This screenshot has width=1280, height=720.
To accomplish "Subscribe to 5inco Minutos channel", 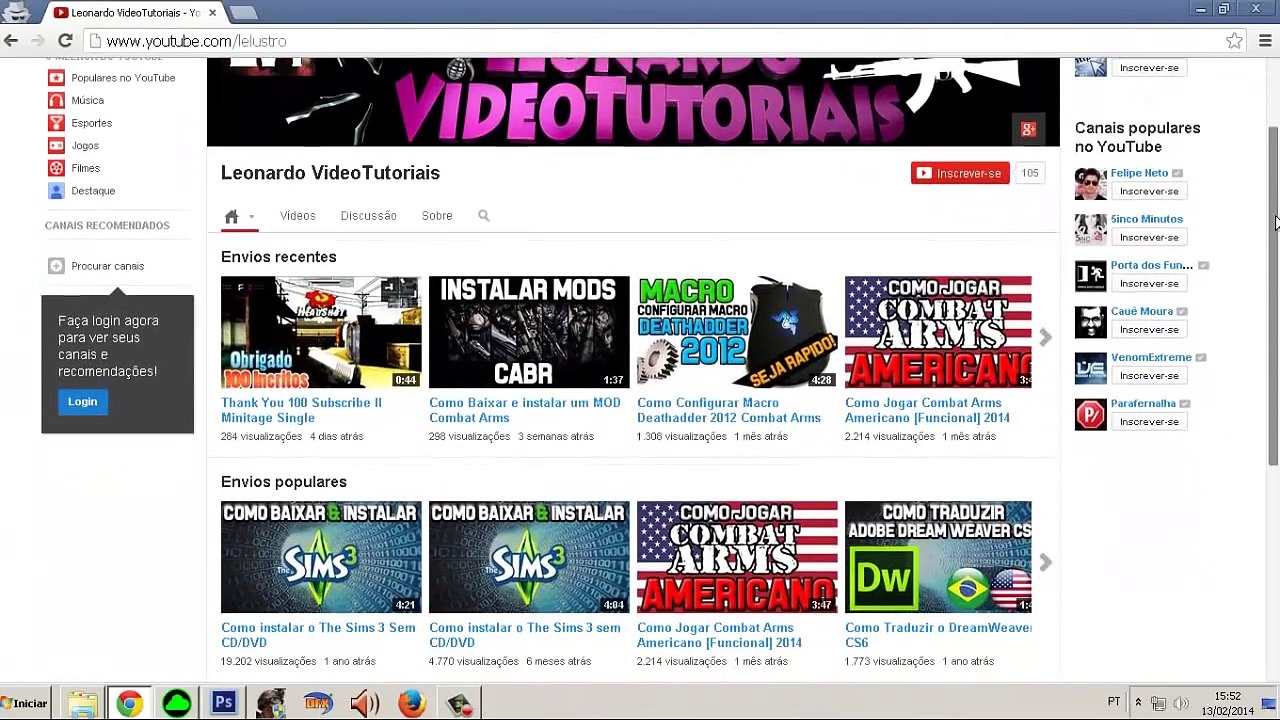I will 1149,237.
